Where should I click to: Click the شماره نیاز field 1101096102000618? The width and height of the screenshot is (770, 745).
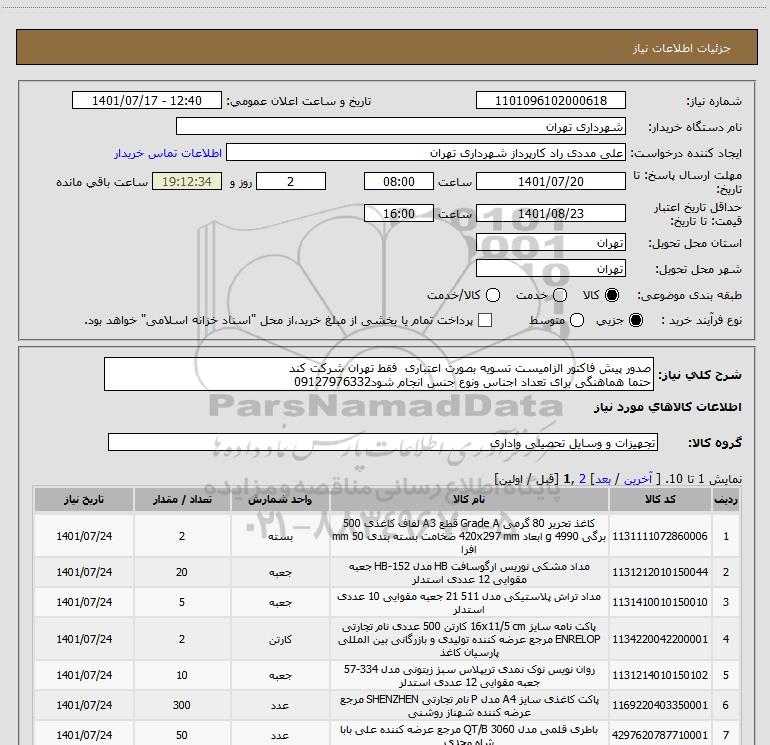coord(550,100)
